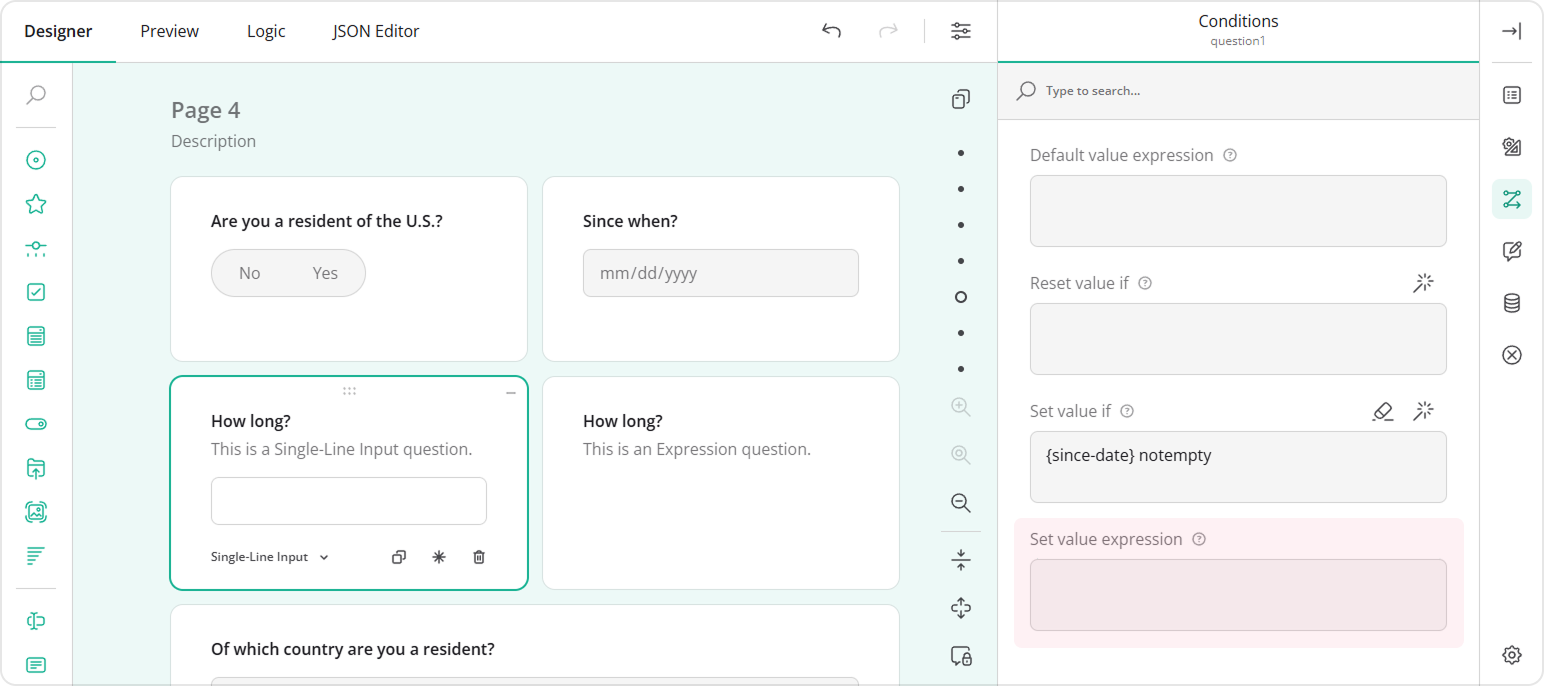1544x686 pixels.
Task: Select the Image Picker toolbox icon
Action: click(x=36, y=512)
